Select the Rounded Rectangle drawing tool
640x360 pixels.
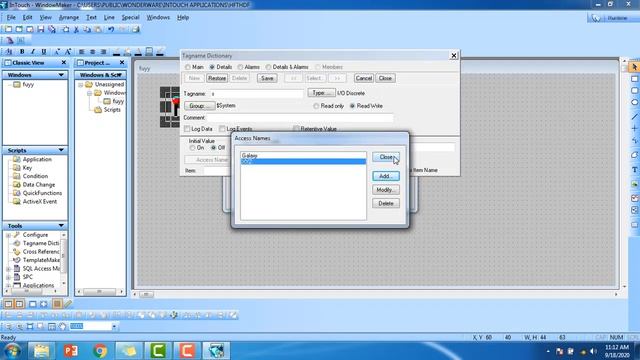click(634, 91)
